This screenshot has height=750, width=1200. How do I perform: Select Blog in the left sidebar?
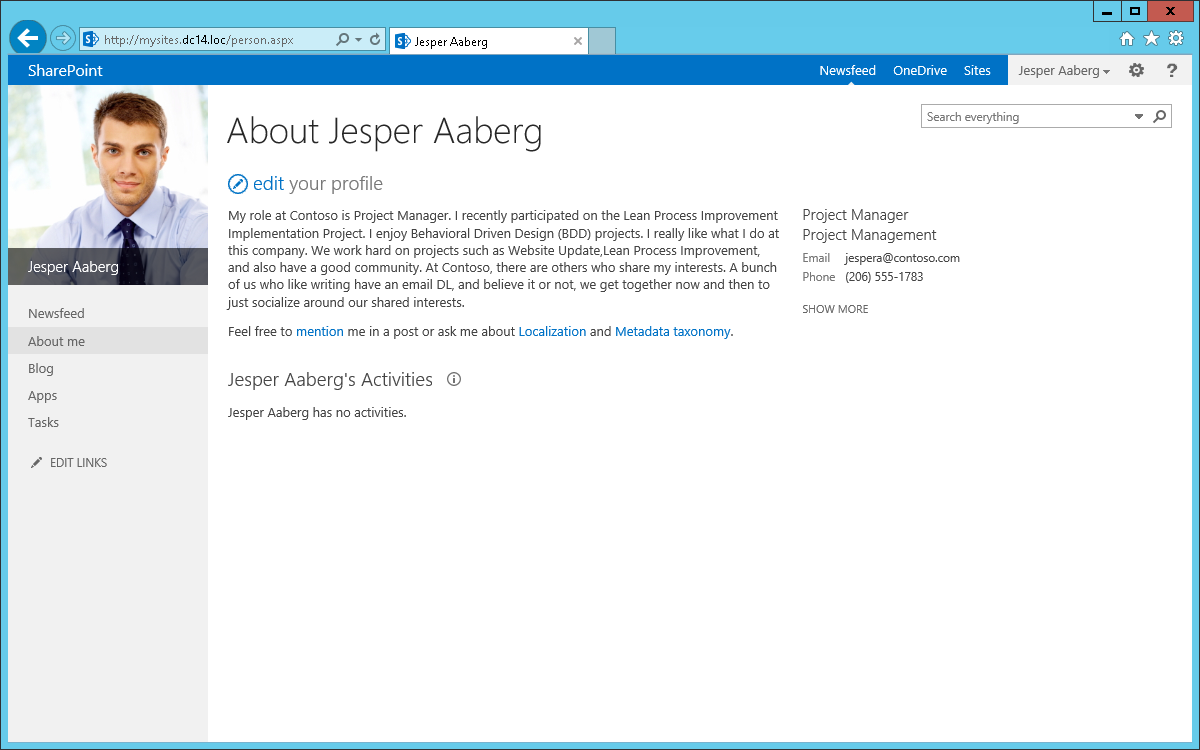click(x=41, y=369)
